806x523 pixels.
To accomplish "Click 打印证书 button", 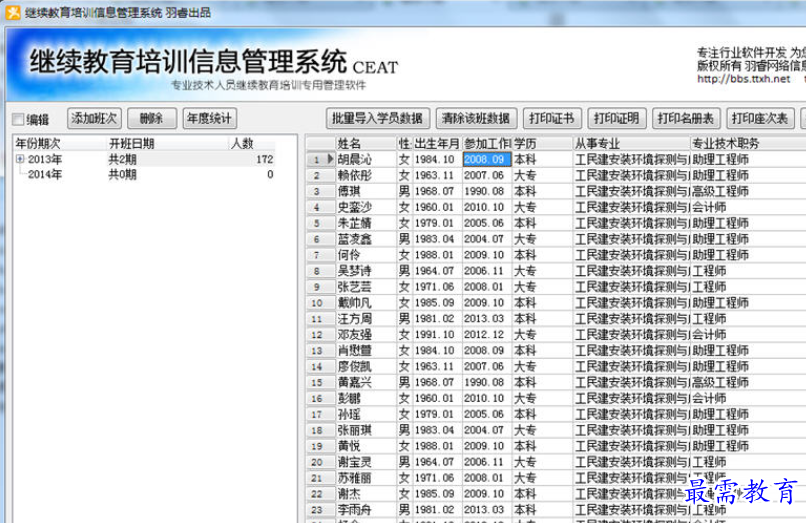I will click(552, 119).
